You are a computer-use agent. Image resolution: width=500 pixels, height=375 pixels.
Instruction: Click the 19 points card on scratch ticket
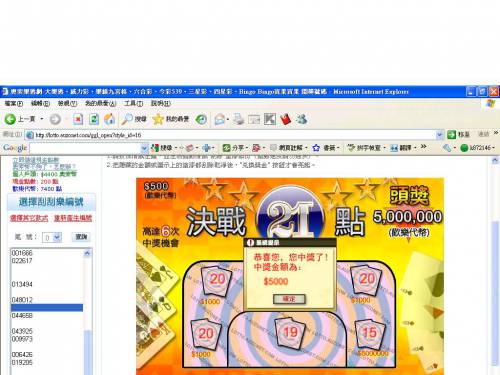290,332
